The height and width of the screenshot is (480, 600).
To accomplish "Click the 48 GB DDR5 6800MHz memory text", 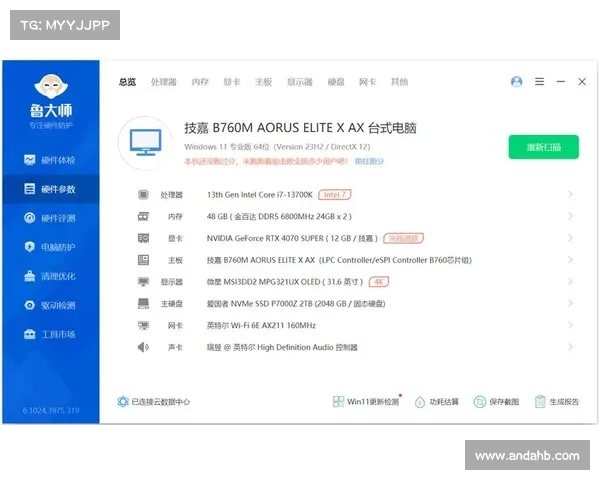I will click(x=279, y=217).
